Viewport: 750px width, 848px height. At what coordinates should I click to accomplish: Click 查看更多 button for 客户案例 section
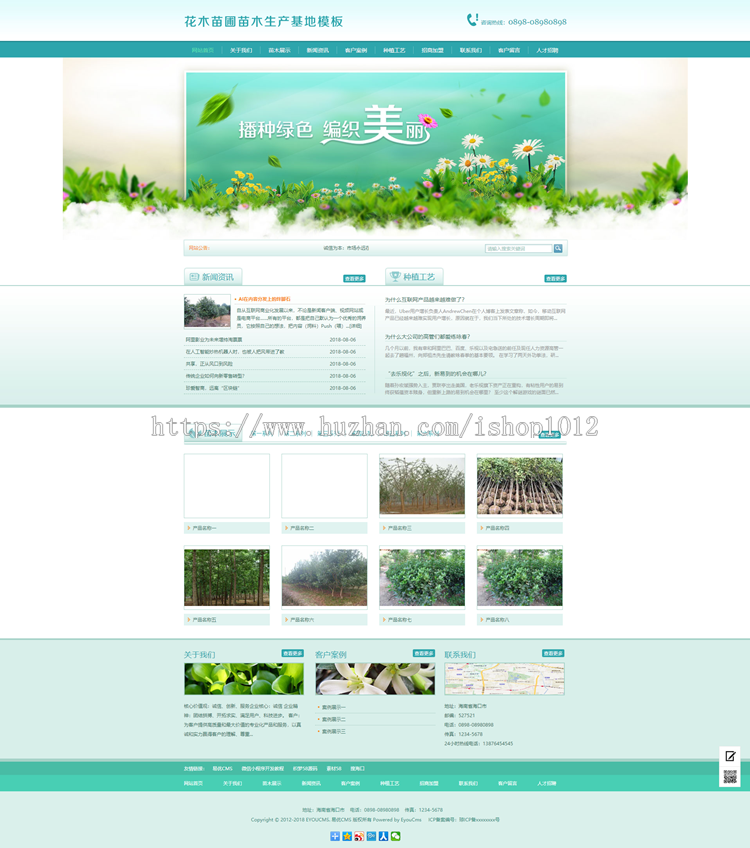(x=424, y=653)
